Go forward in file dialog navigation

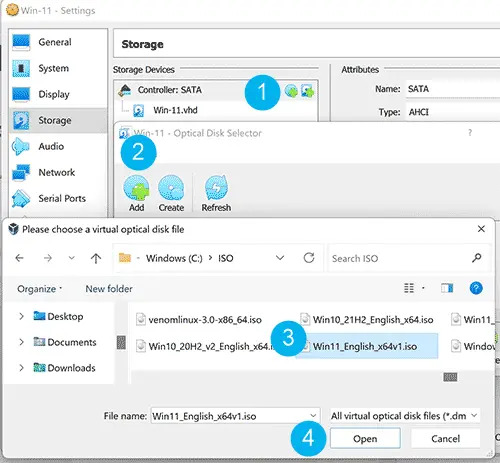(48, 258)
